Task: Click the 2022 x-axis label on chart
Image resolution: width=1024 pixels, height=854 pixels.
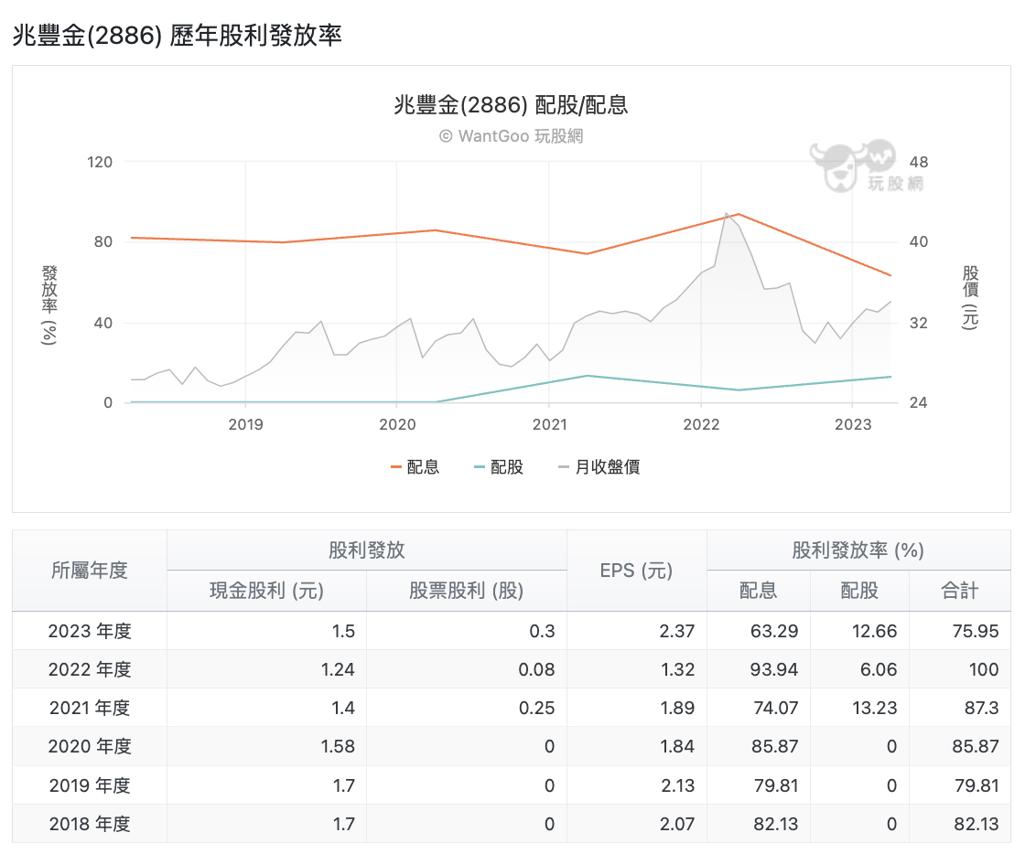Action: [x=701, y=424]
